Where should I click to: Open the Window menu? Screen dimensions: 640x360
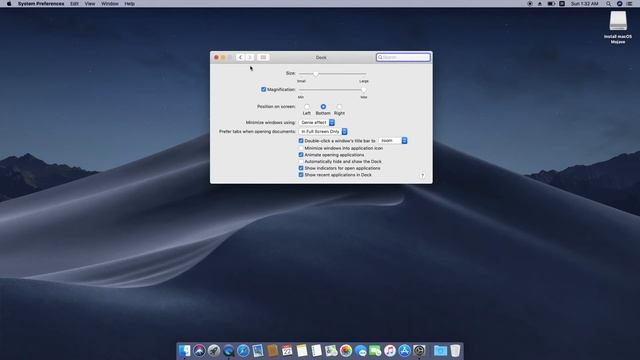coord(109,4)
